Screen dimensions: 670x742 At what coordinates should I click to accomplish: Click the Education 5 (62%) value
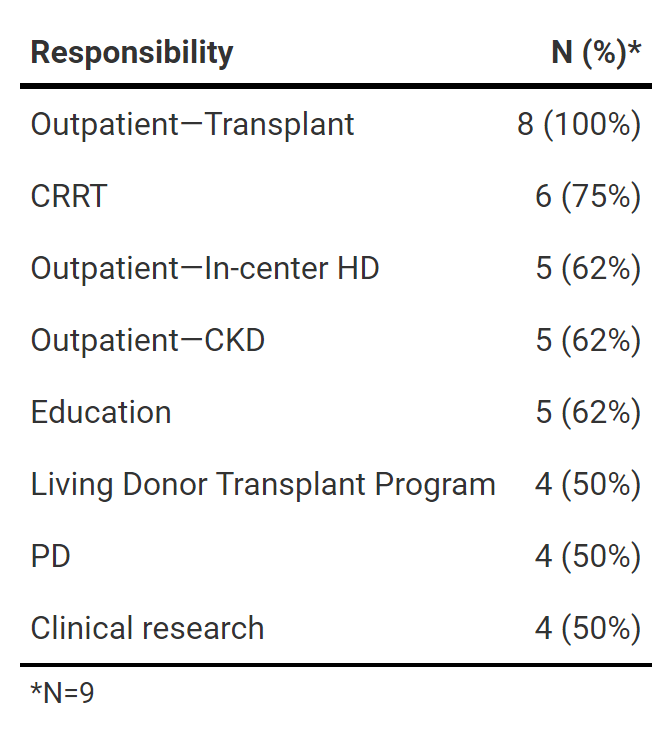click(x=587, y=412)
